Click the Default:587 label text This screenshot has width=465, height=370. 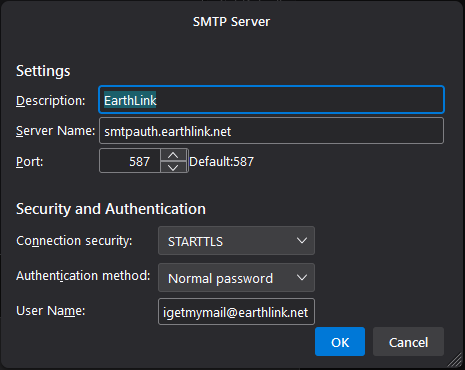click(x=221, y=162)
